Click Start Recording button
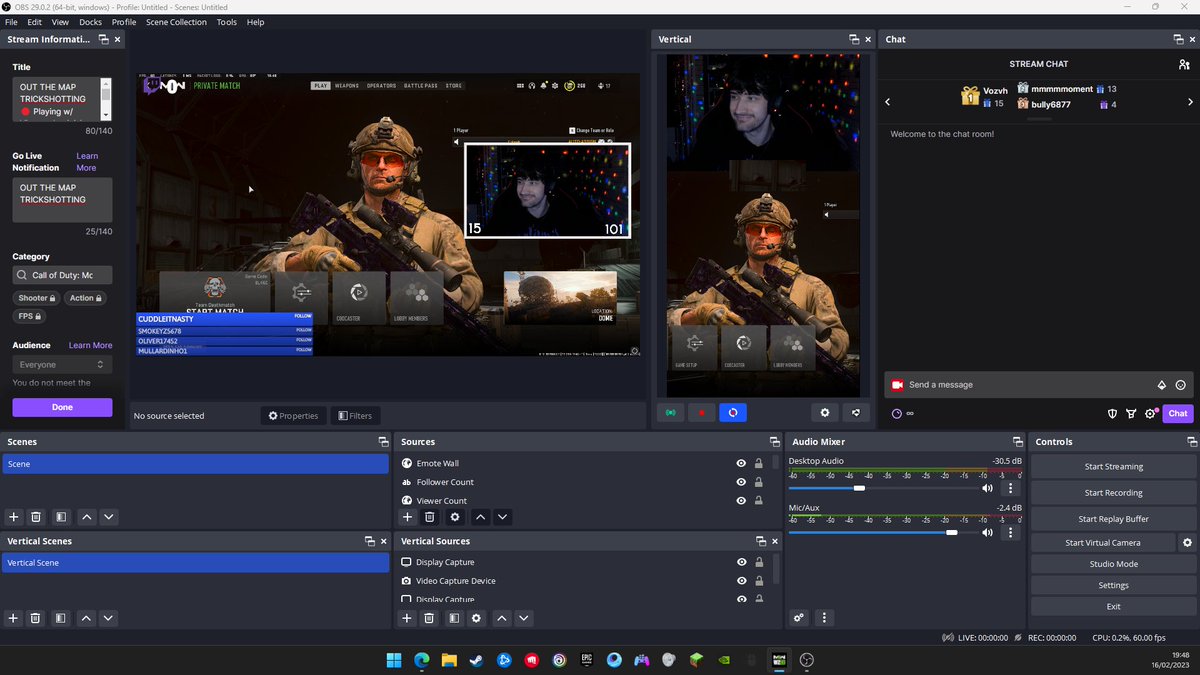Screen dimensions: 1200x675 click(x=1113, y=493)
